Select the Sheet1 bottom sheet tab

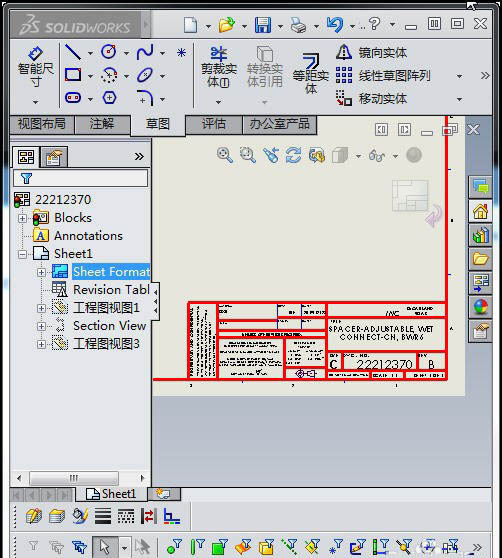click(x=111, y=494)
